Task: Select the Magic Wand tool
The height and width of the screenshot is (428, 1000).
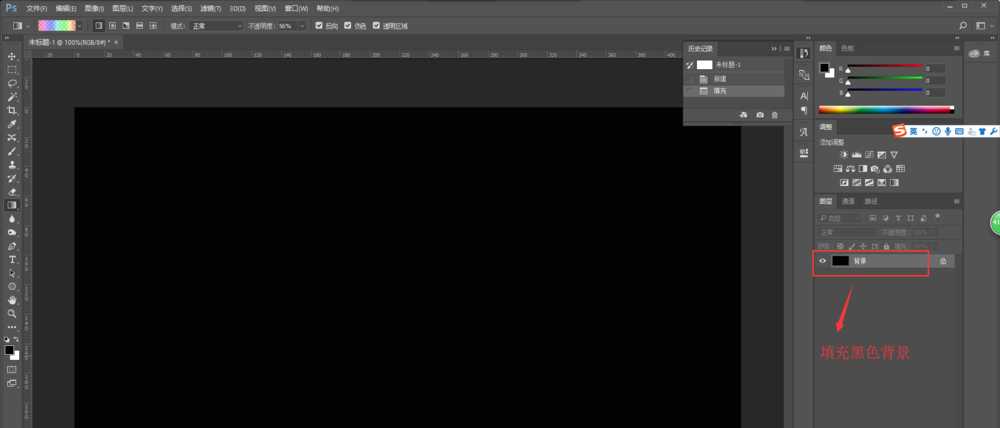Action: click(11, 97)
